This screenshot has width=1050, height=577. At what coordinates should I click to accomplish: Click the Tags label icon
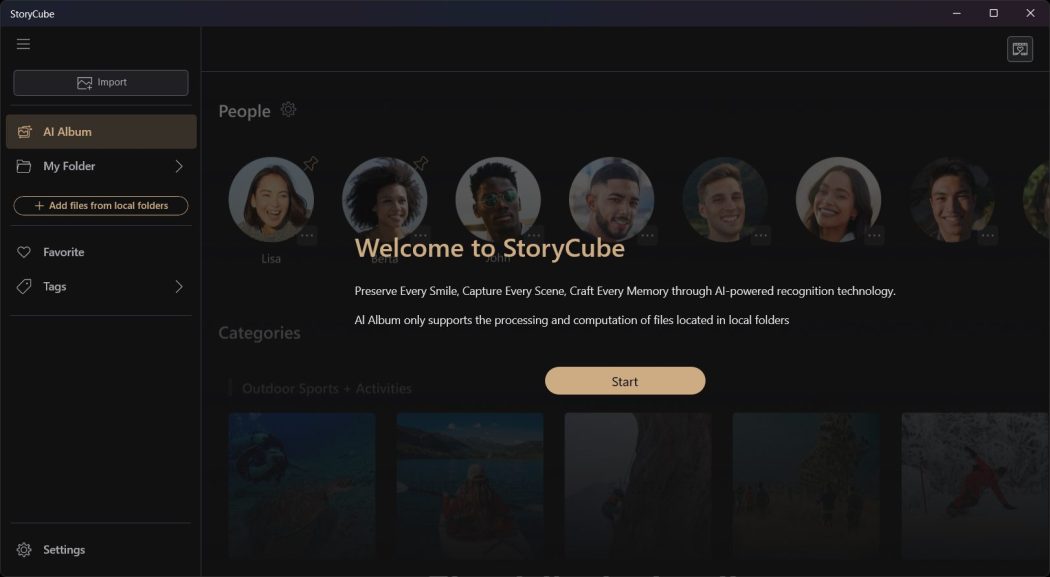pyautogui.click(x=24, y=287)
